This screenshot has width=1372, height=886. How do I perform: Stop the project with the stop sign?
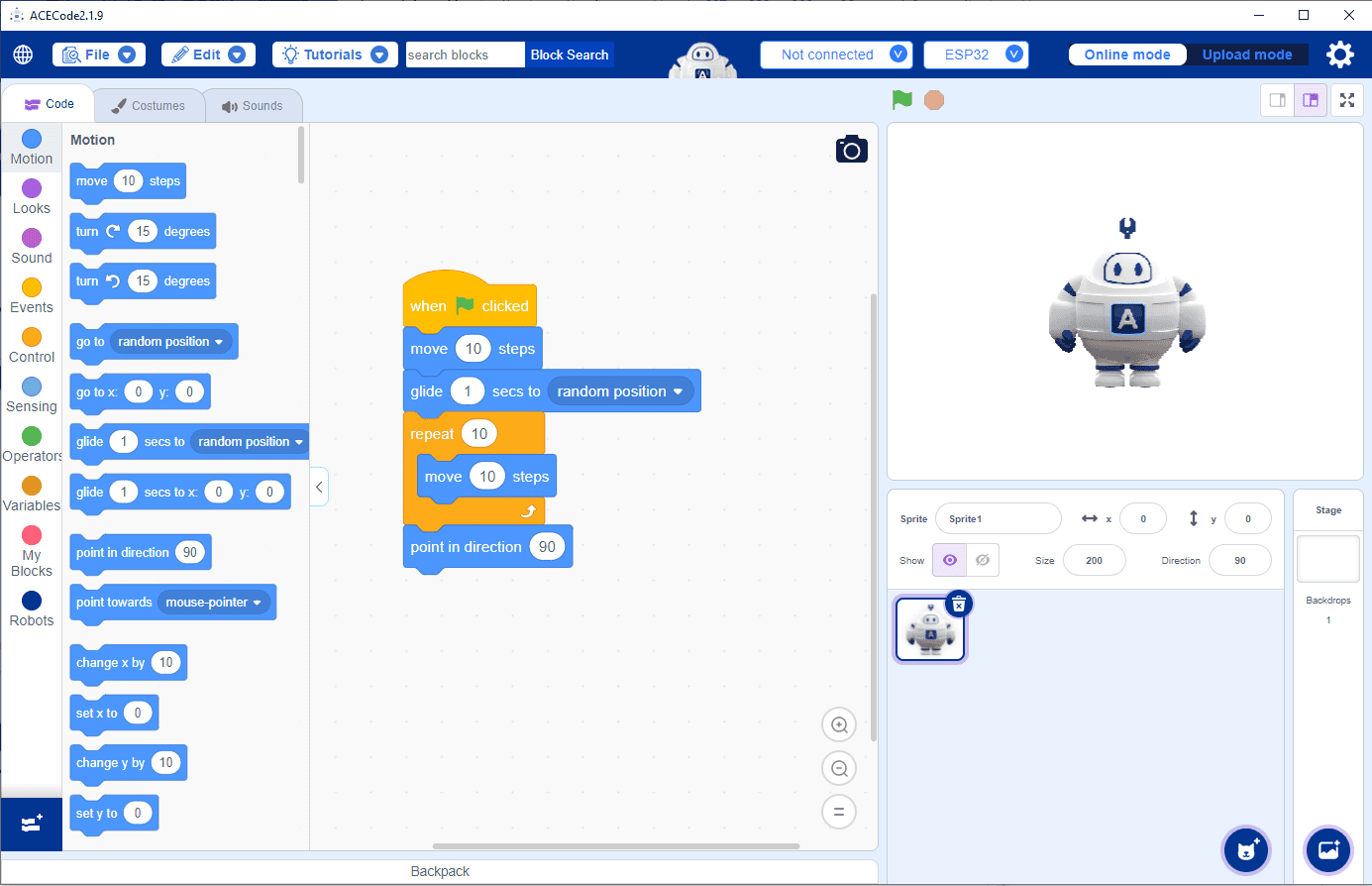click(x=932, y=100)
